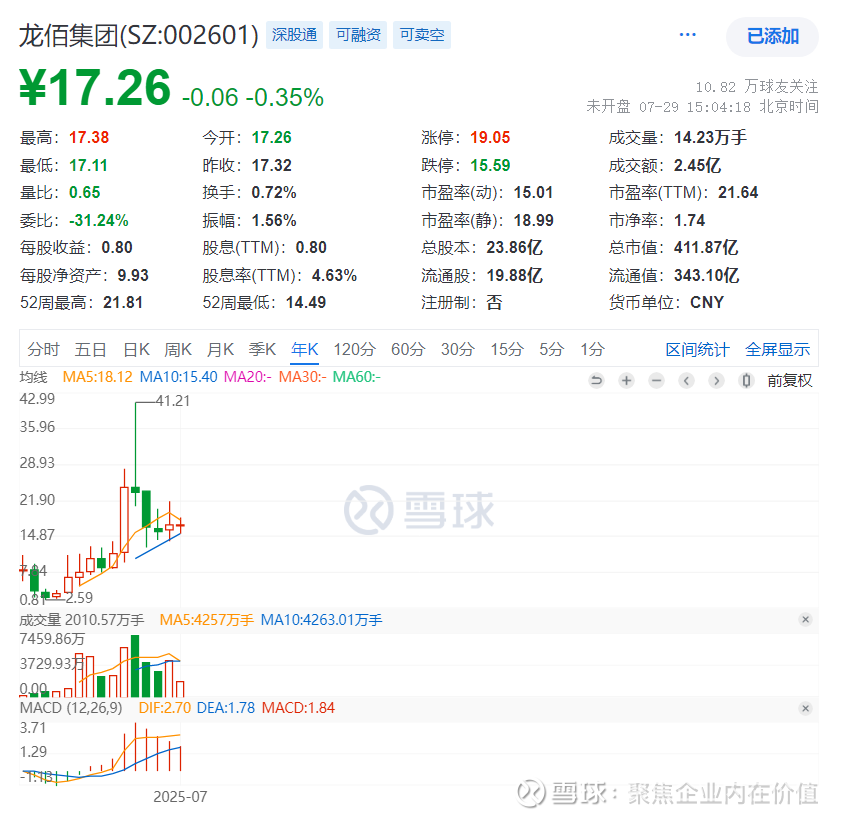This screenshot has width=843, height=819.
Task: Close the 成交量 volume panel
Action: [x=805, y=619]
